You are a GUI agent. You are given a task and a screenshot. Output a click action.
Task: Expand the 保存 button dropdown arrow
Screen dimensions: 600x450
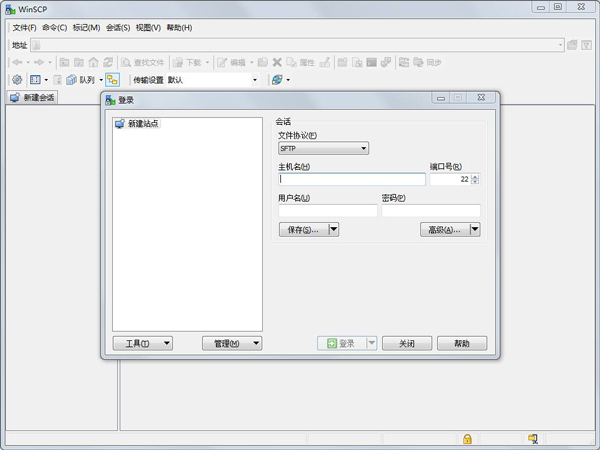point(334,230)
